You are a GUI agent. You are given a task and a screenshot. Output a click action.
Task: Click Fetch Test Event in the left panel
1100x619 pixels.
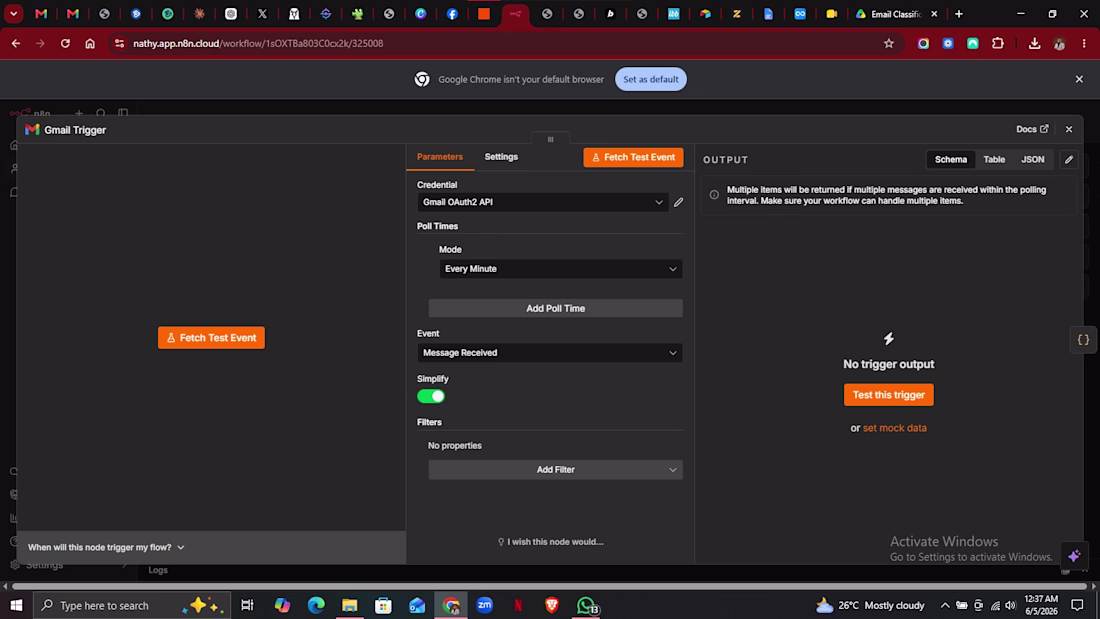click(x=211, y=338)
